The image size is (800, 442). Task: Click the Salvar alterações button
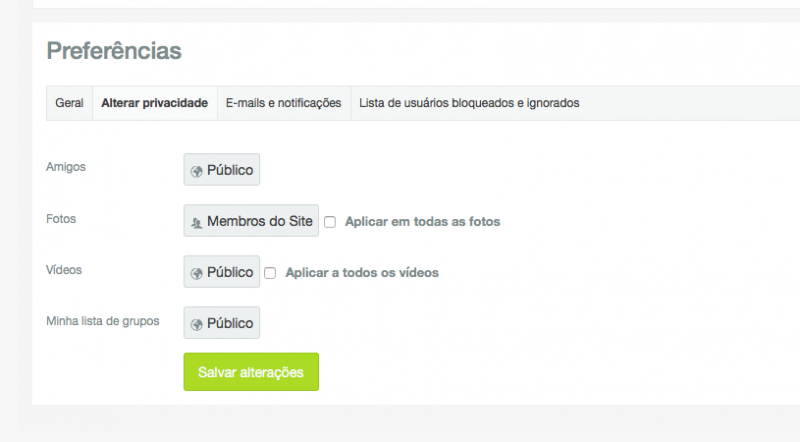pyautogui.click(x=251, y=372)
